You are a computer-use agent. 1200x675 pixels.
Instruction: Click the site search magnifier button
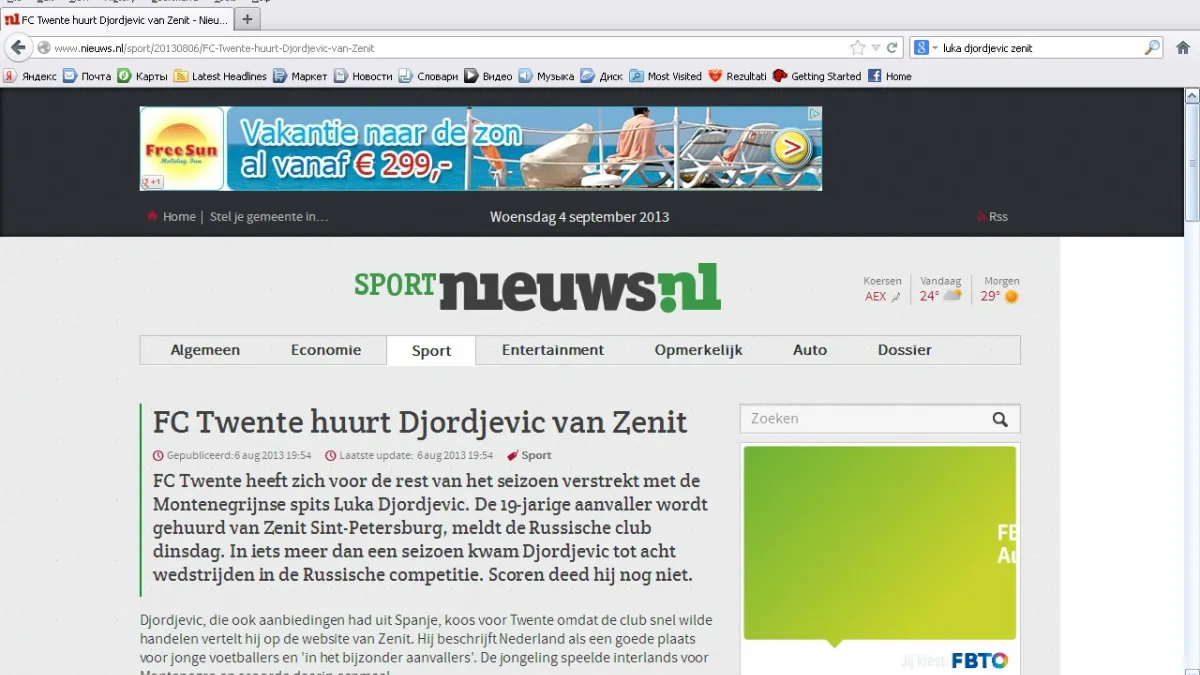coord(1000,419)
